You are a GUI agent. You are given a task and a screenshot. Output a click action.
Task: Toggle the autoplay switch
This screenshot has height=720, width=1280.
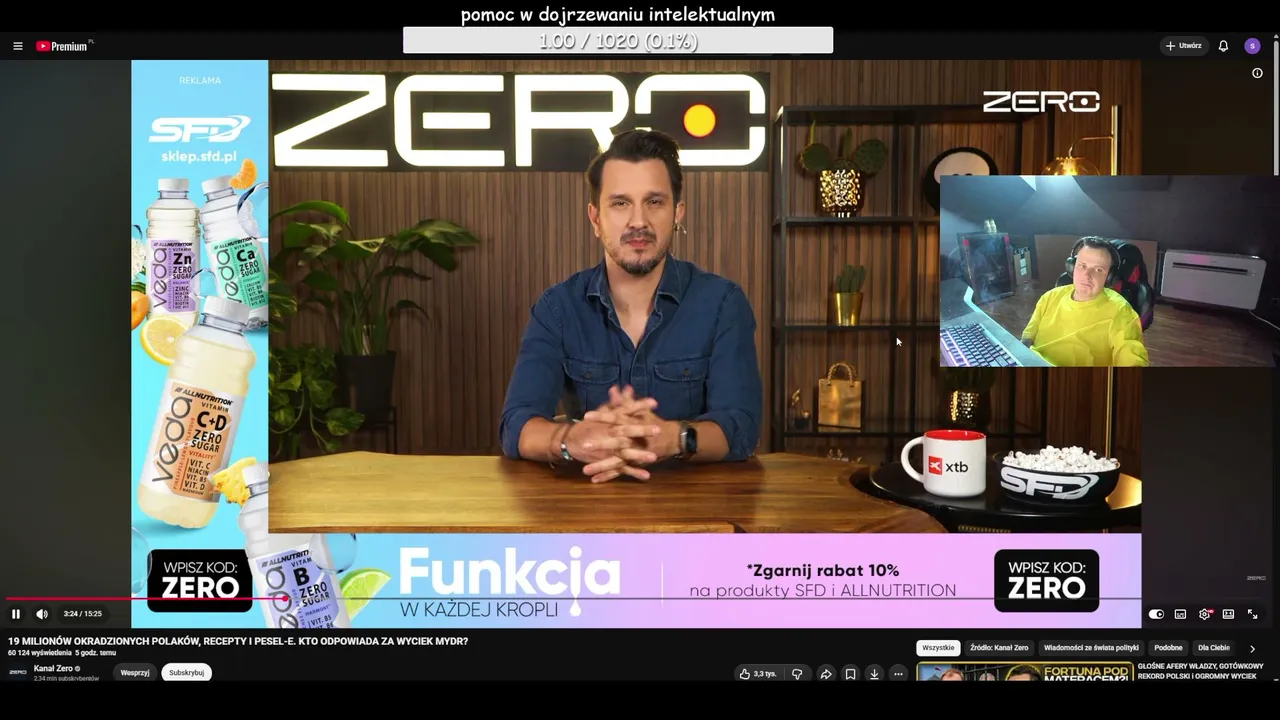click(1156, 614)
